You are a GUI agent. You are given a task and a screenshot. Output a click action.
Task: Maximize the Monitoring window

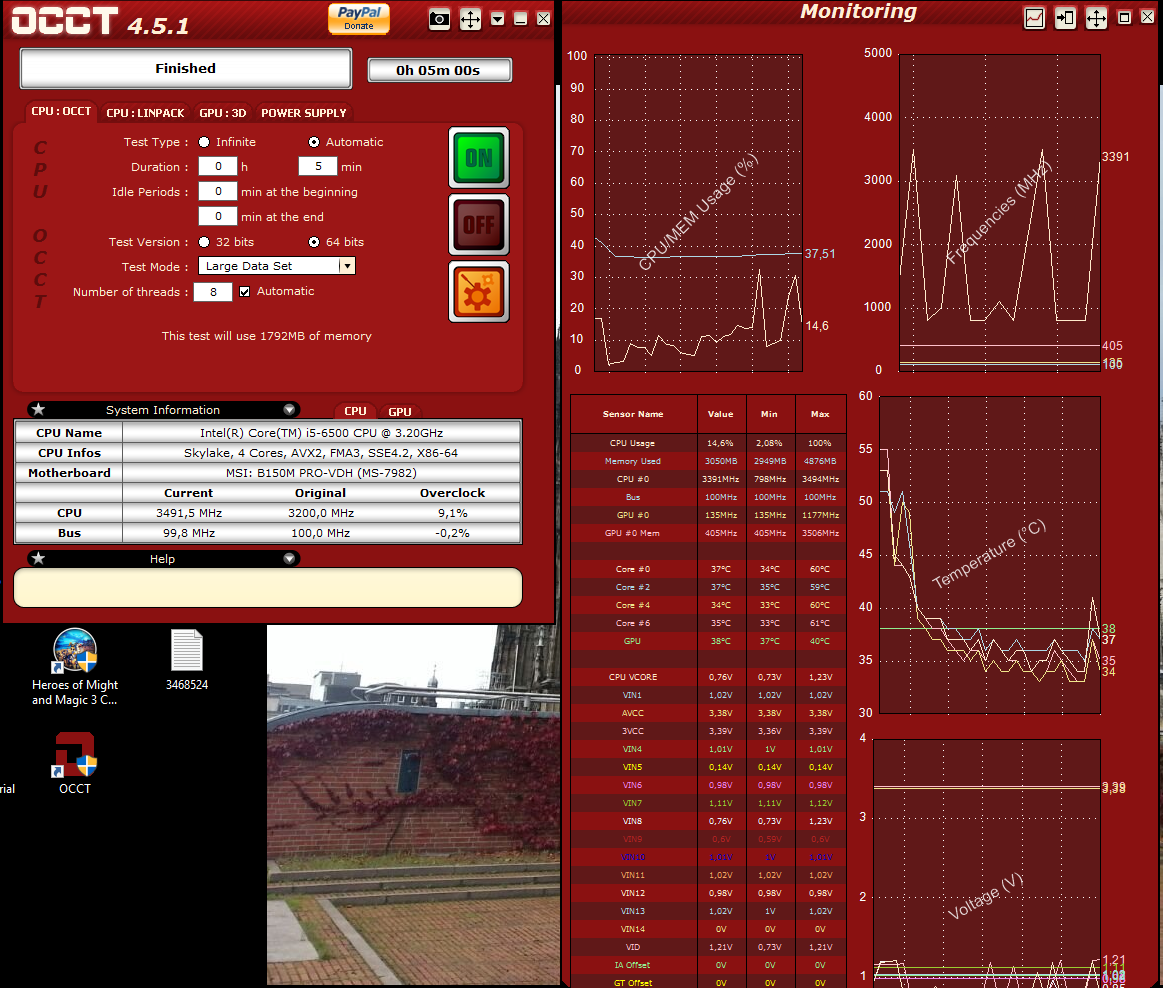click(x=1124, y=18)
